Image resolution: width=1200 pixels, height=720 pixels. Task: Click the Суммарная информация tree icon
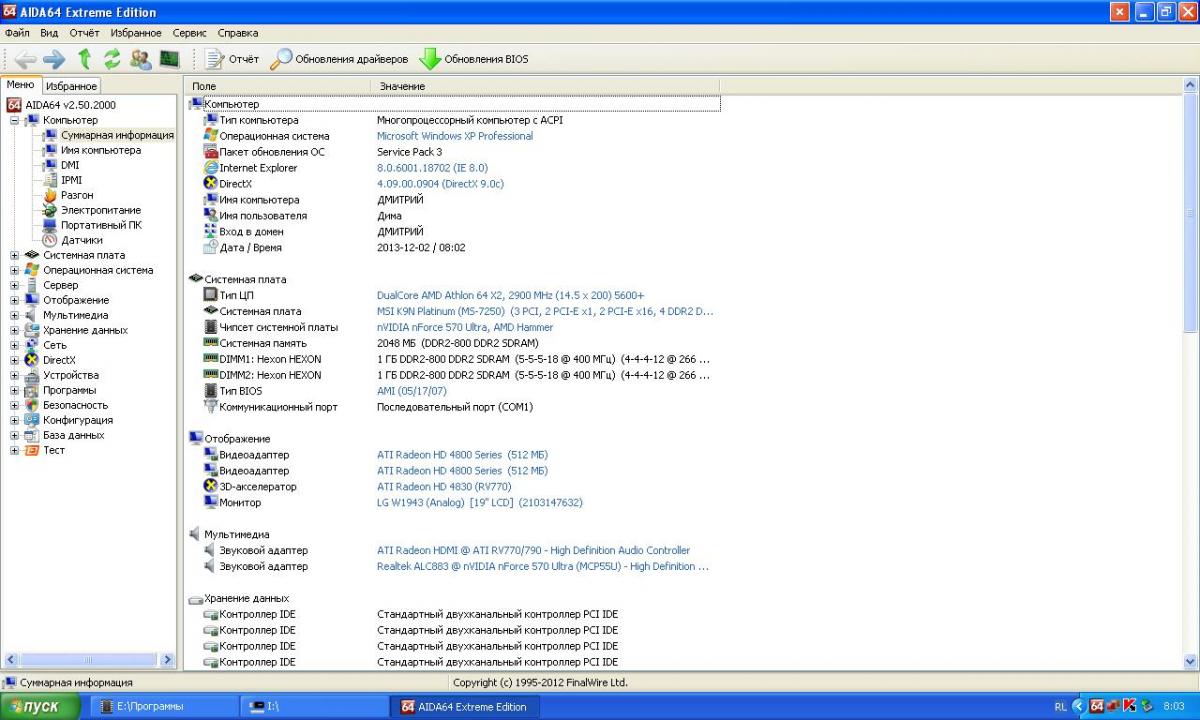click(x=50, y=135)
